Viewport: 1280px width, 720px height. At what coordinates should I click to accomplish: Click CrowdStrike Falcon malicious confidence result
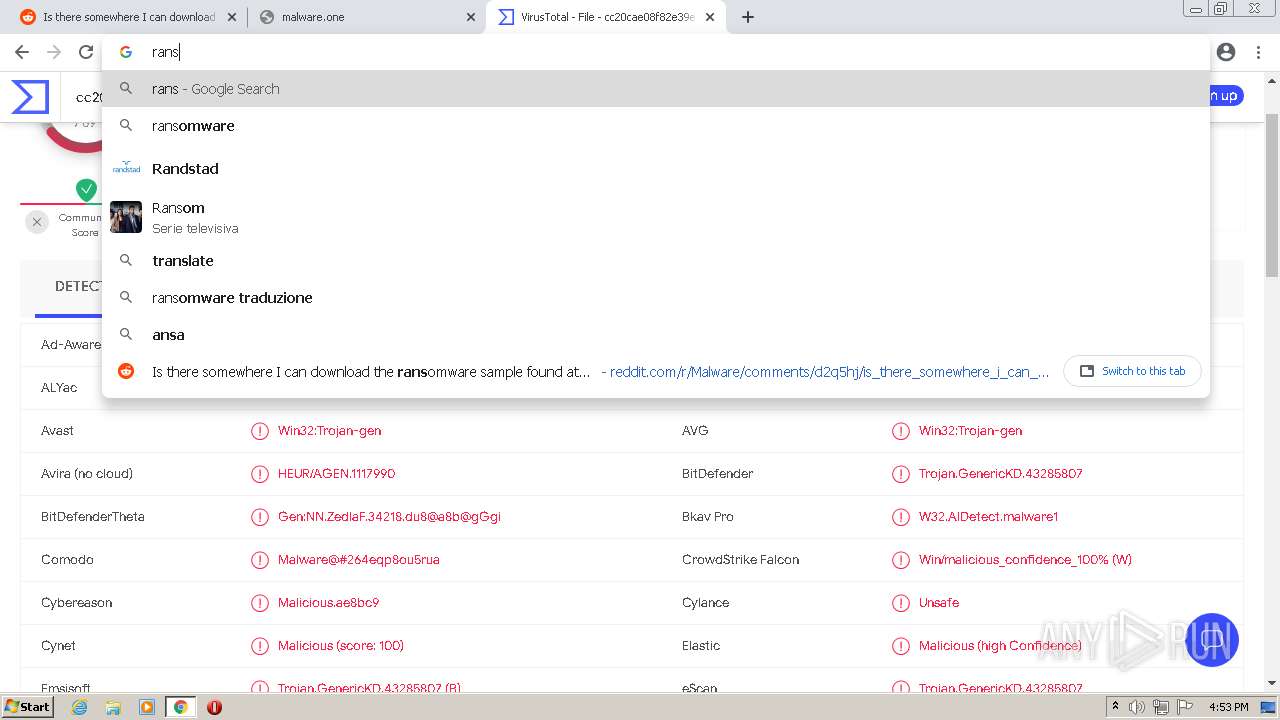click(x=1025, y=560)
